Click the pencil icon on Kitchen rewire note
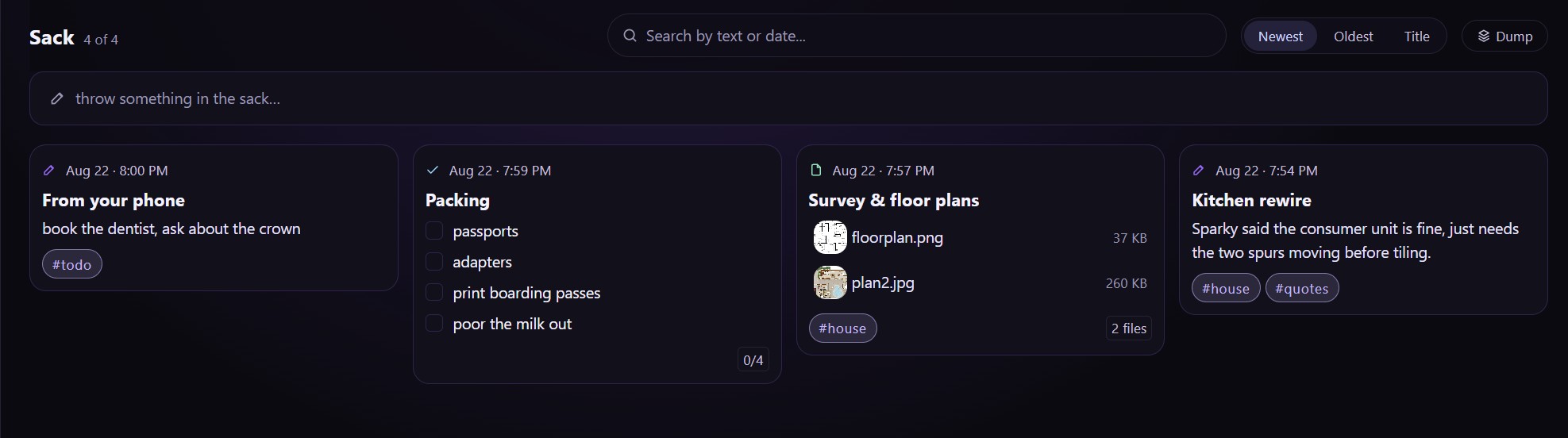Image resolution: width=1568 pixels, height=438 pixels. [1199, 171]
